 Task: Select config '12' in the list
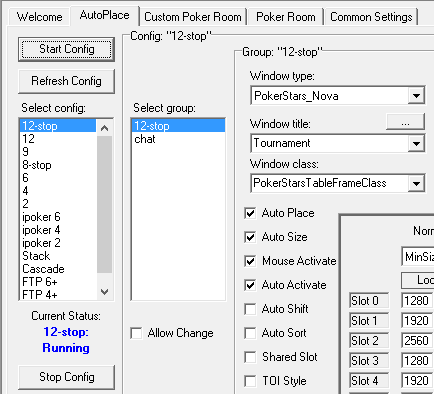[58, 139]
